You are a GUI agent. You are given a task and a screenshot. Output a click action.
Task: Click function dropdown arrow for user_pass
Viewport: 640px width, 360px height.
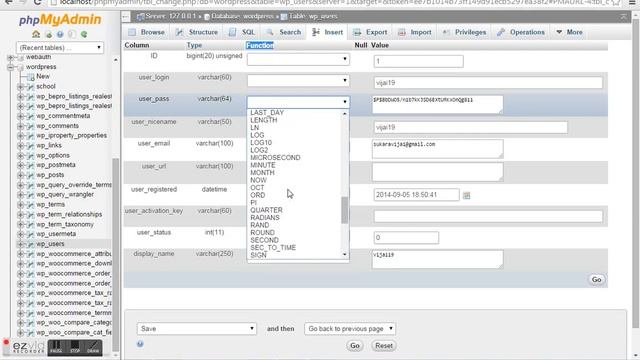345,102
